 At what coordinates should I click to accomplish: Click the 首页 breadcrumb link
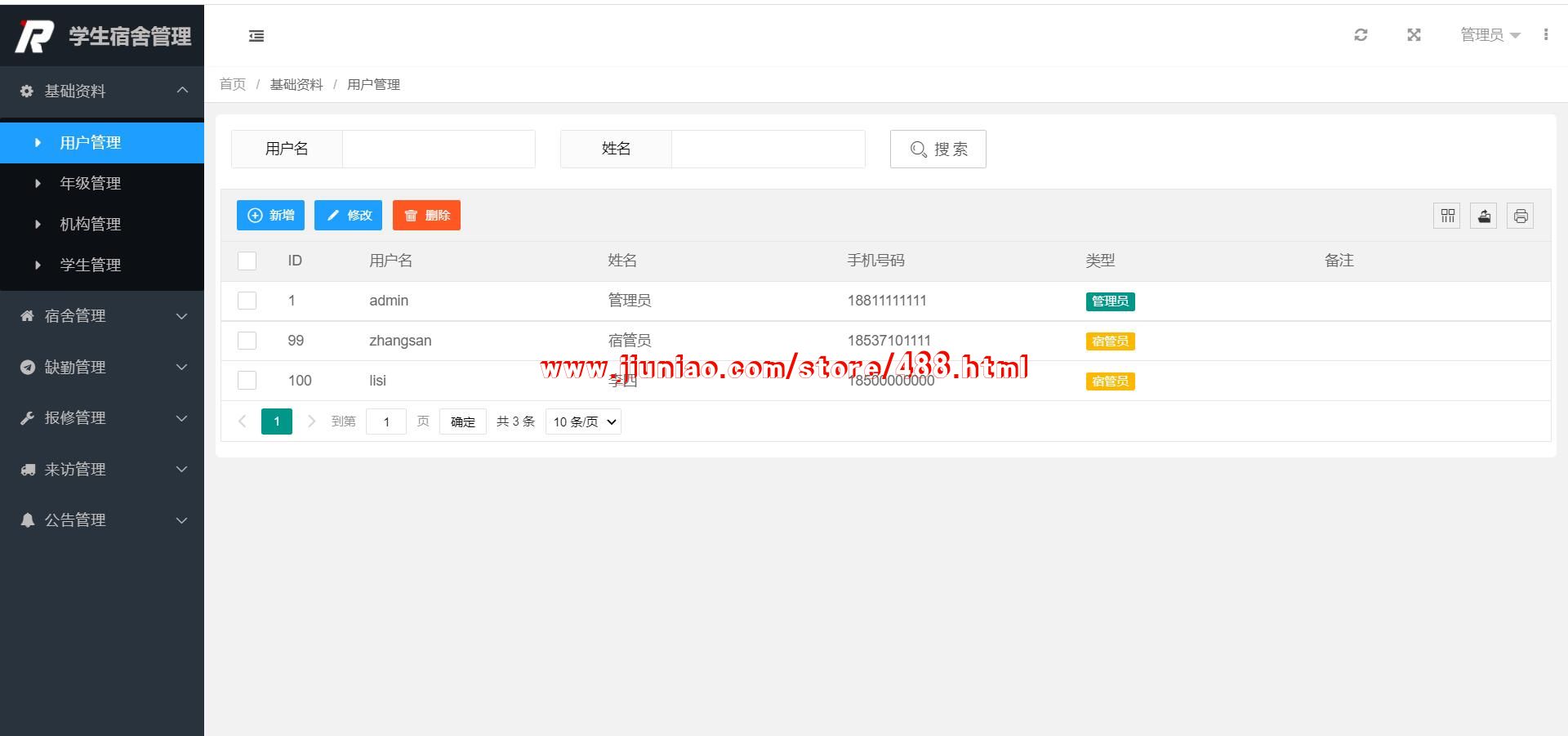233,84
